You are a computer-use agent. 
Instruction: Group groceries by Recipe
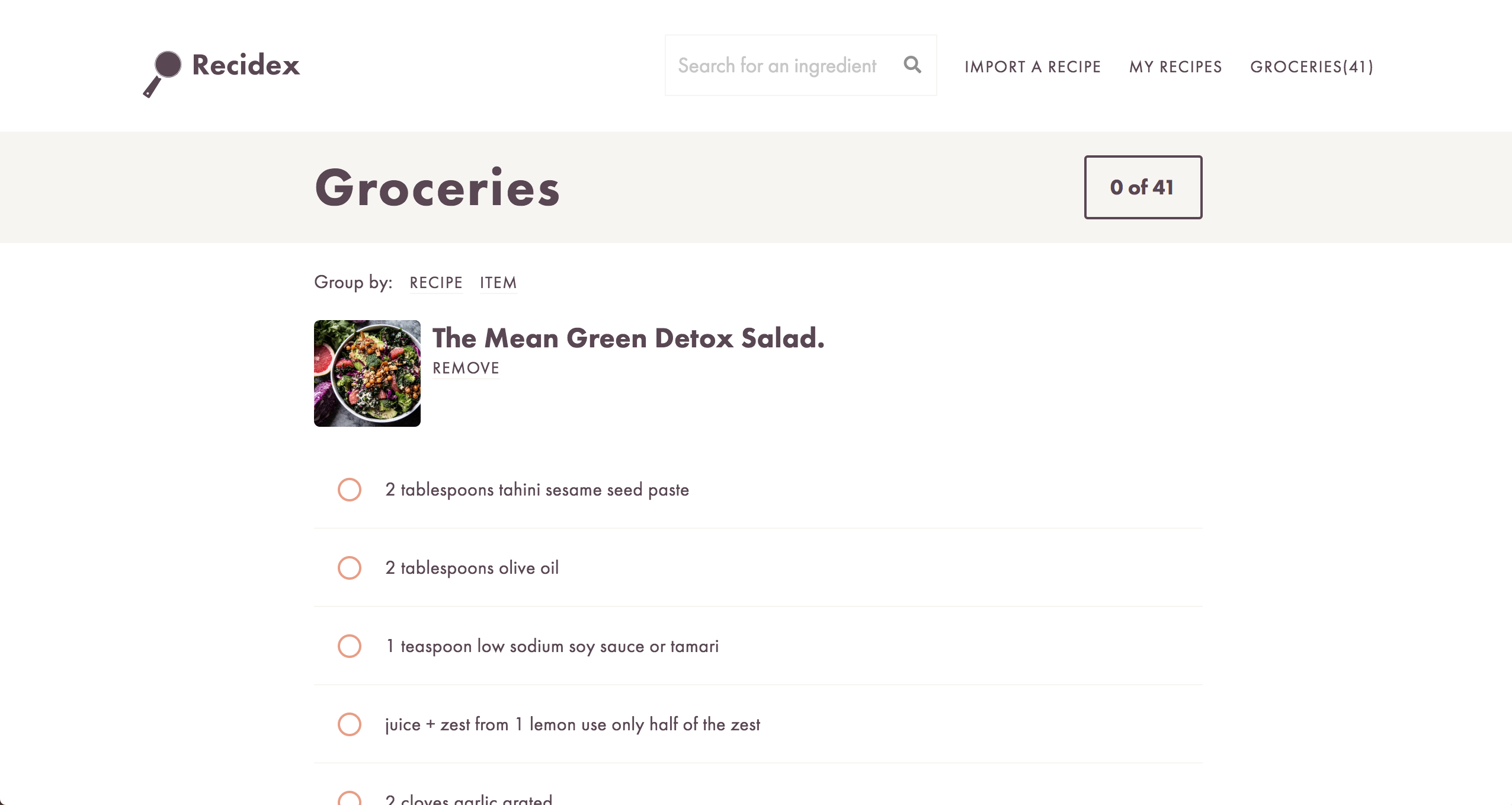pyautogui.click(x=436, y=283)
